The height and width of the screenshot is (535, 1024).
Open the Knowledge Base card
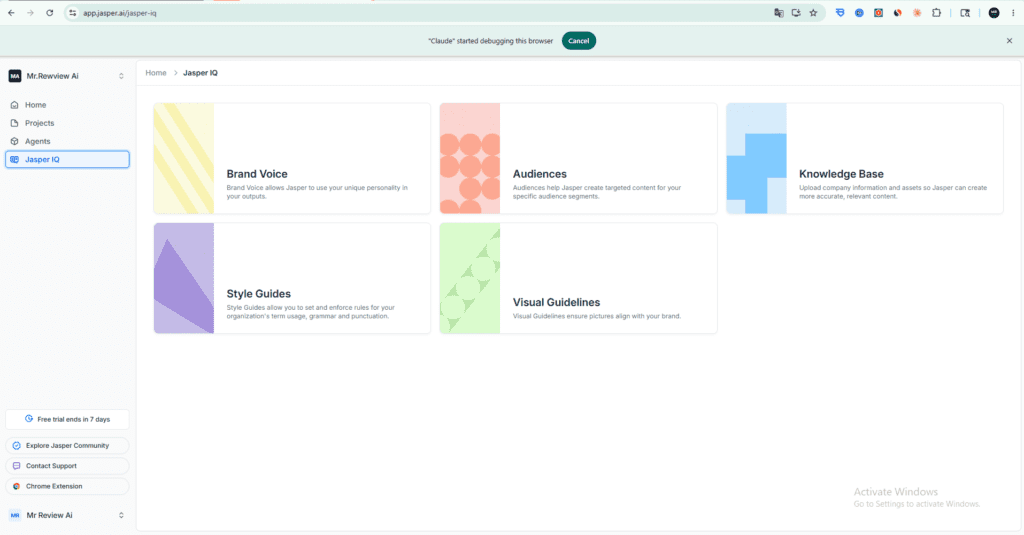865,158
